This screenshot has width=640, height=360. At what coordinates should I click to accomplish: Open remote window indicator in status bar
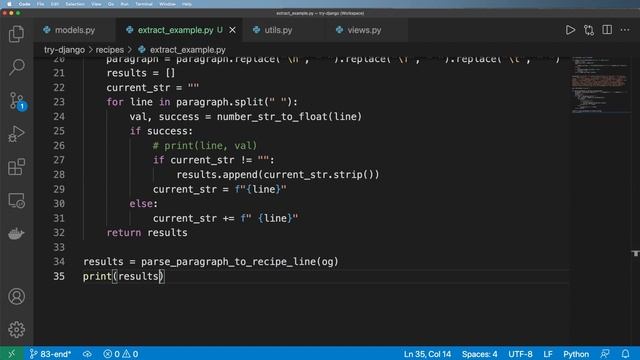[11, 353]
